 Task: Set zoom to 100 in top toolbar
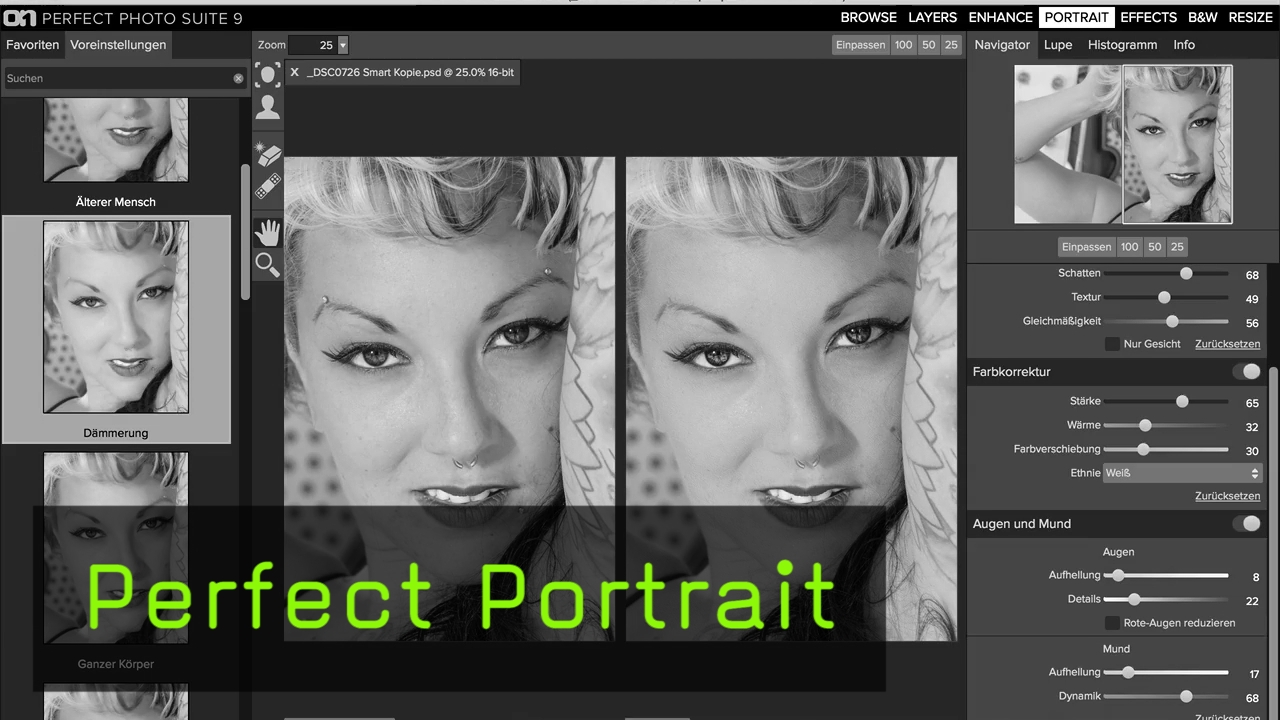click(x=904, y=45)
